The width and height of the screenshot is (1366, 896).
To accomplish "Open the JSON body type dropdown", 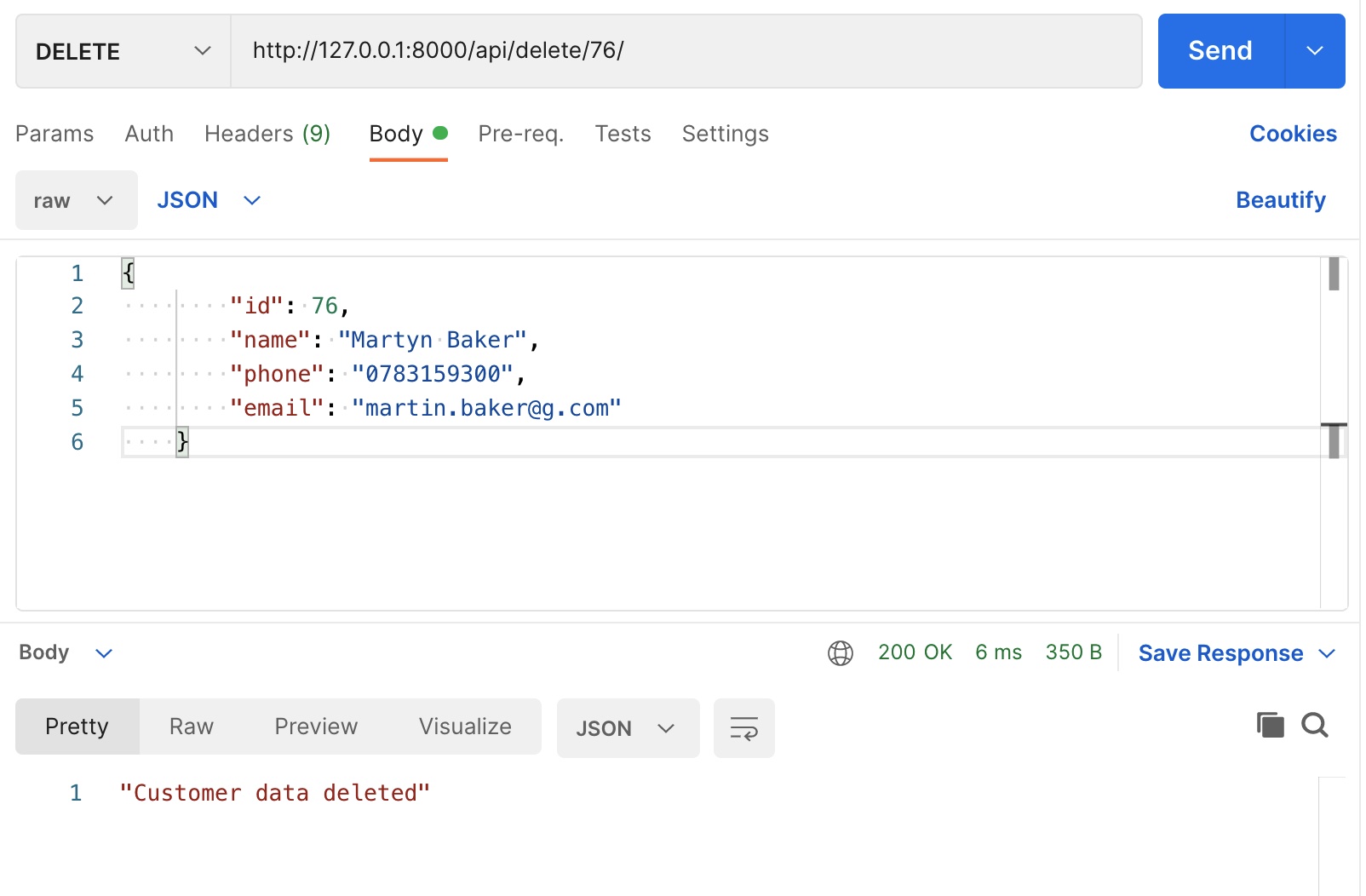I will point(209,200).
